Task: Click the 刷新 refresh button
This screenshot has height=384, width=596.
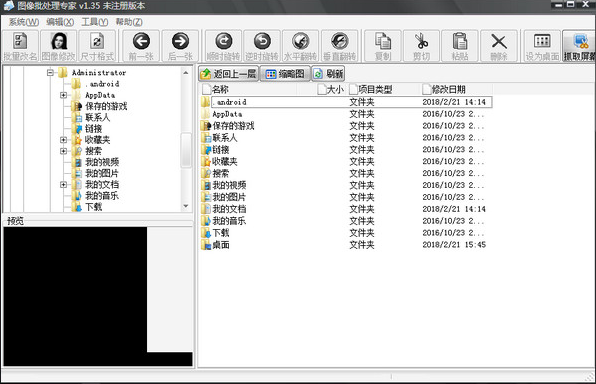Action: pyautogui.click(x=328, y=74)
